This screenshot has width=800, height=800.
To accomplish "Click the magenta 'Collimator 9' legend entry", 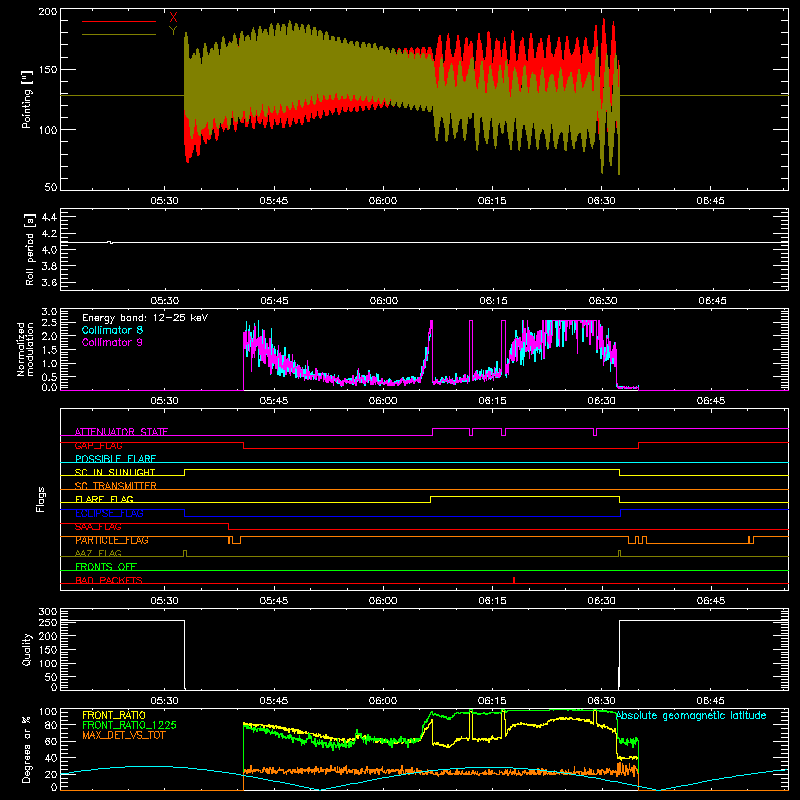I will (112, 342).
